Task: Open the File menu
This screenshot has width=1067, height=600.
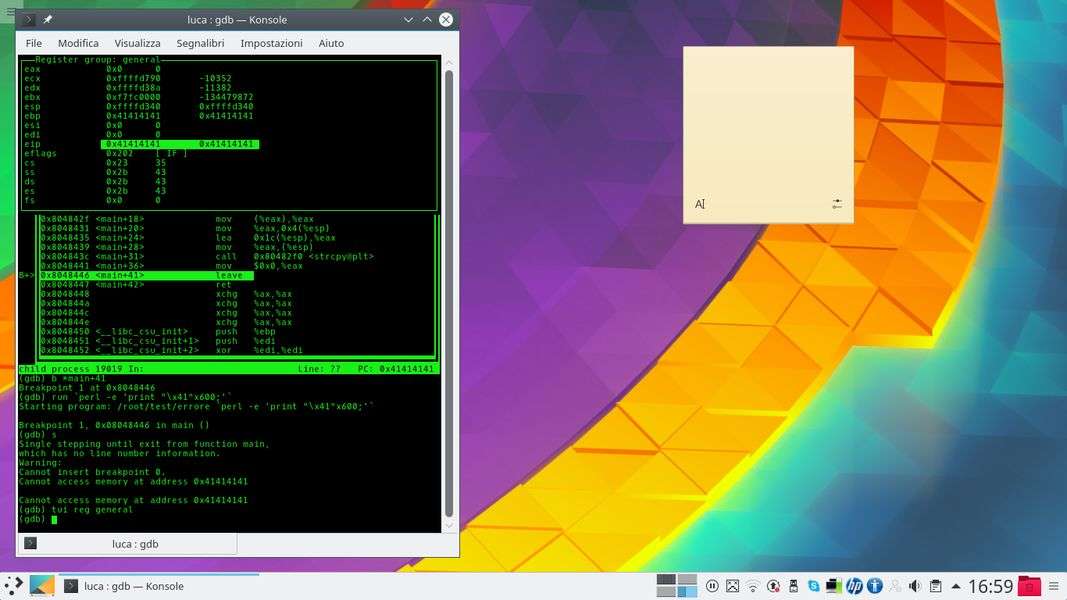Action: click(34, 43)
